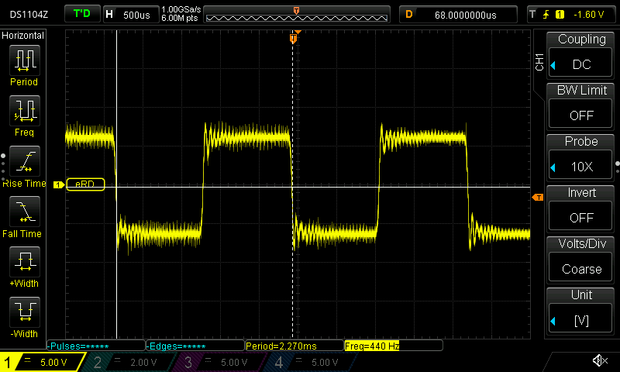Viewport: 620px width, 372px height.
Task: Click the 6.00M pts memory depth text
Action: [179, 18]
